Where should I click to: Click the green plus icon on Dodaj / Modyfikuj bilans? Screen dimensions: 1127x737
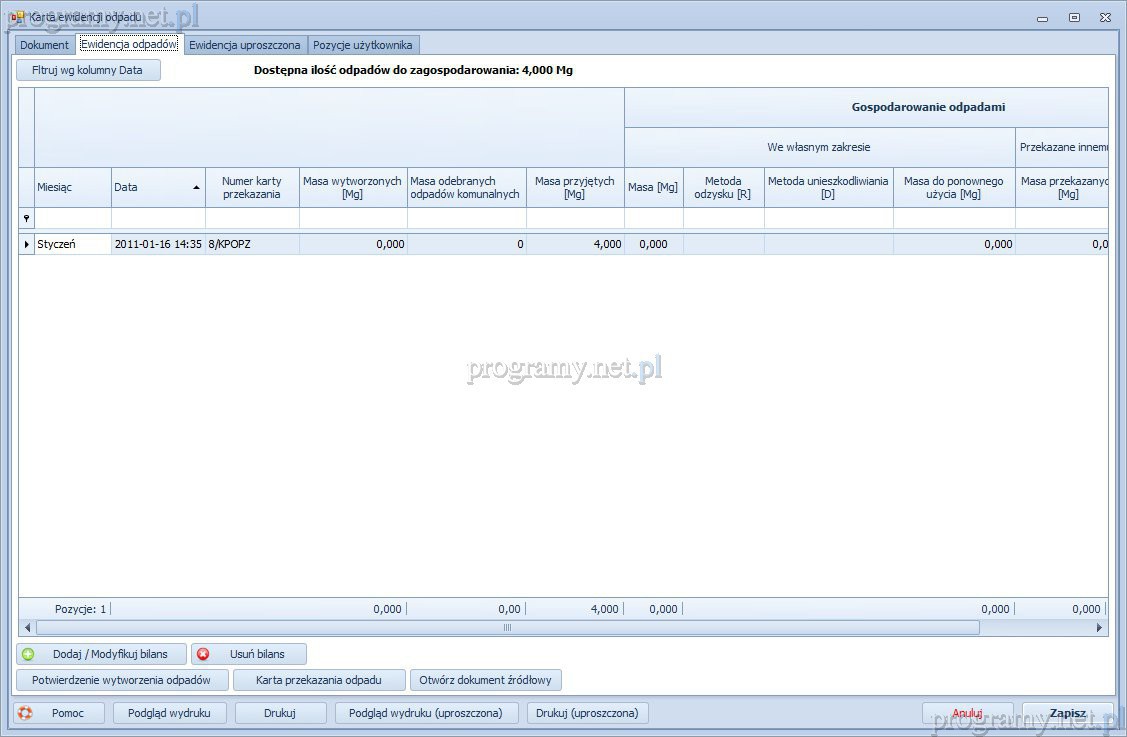point(28,654)
